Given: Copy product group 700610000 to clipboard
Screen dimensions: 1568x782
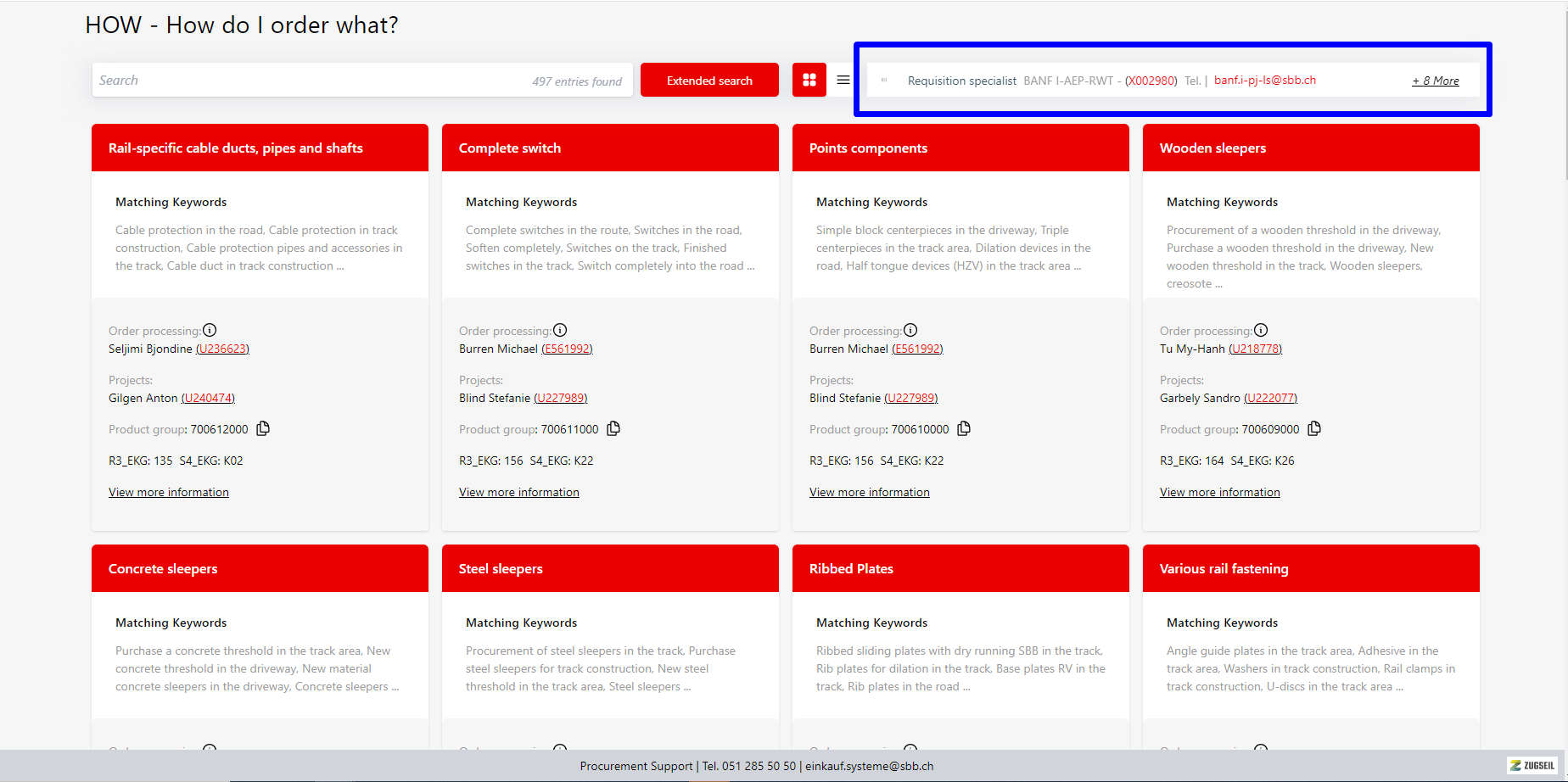Looking at the screenshot, I should 964,428.
